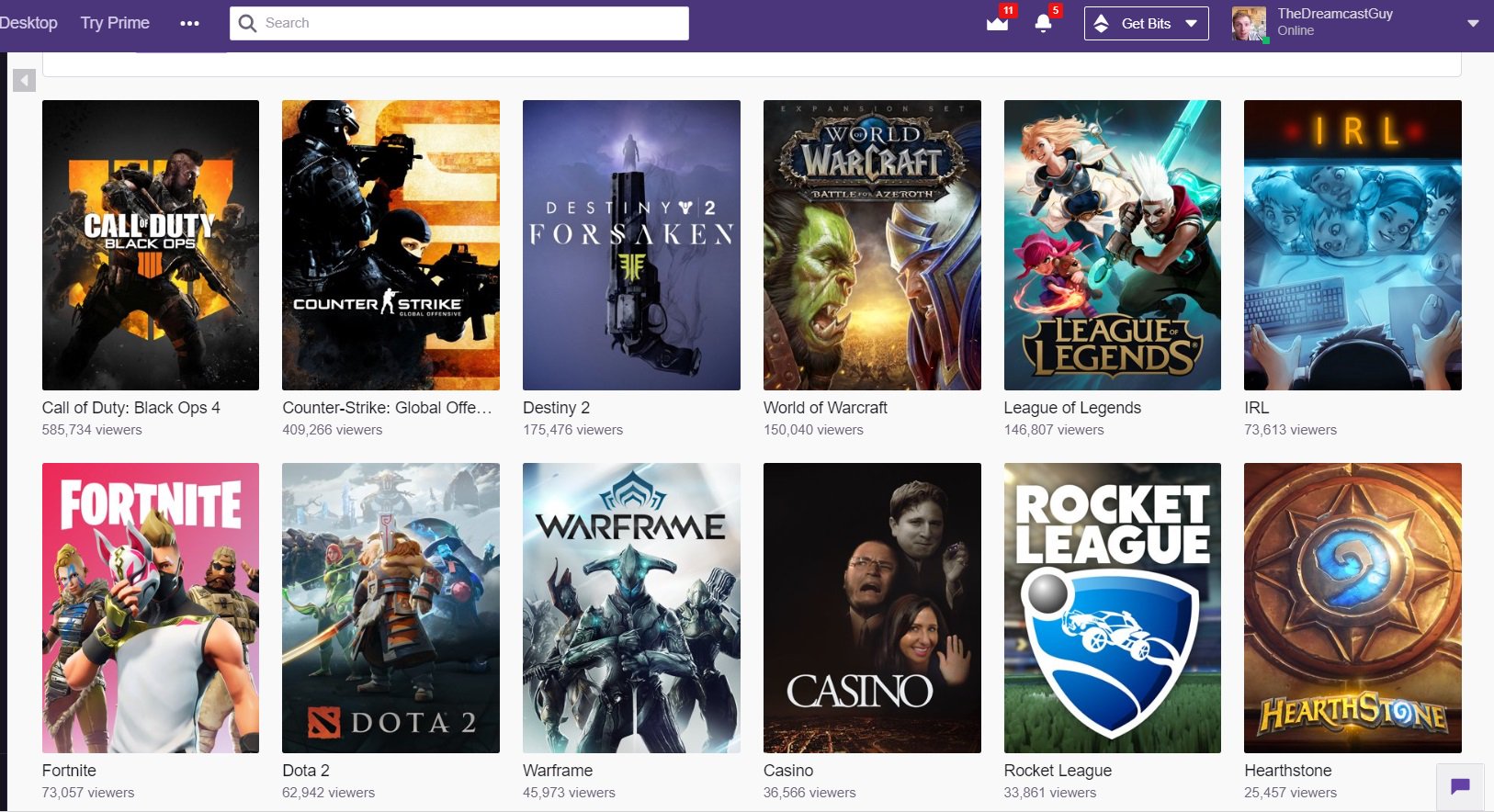Viewport: 1494px width, 812px height.
Task: Click the IRL title link
Action: click(1256, 408)
